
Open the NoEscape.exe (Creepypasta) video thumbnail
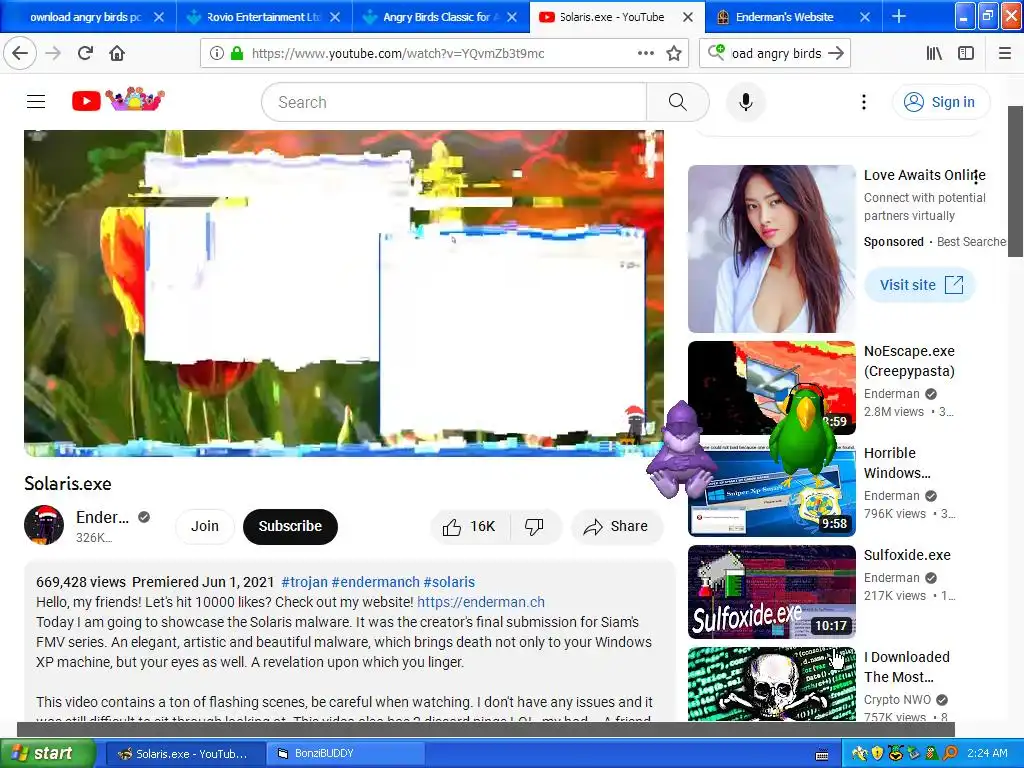click(x=771, y=388)
